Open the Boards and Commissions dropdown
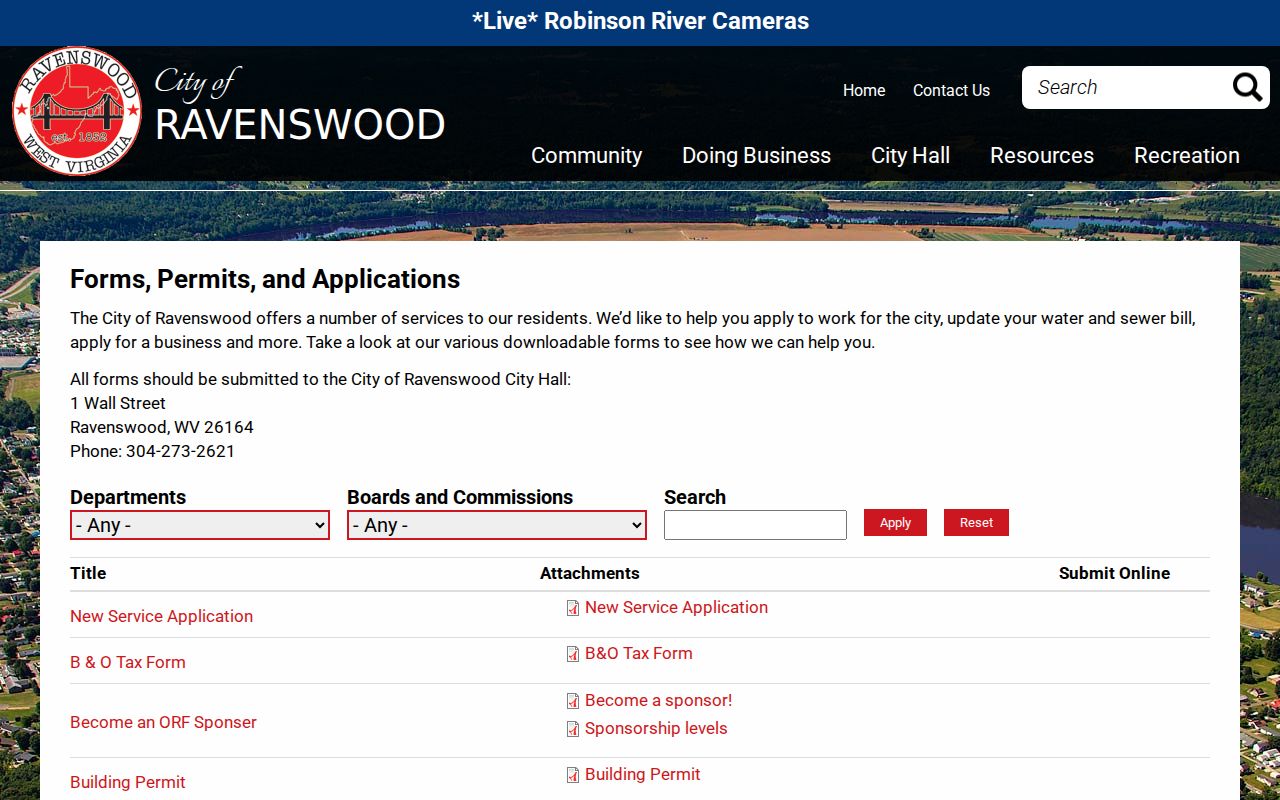The image size is (1280, 800). (x=497, y=525)
